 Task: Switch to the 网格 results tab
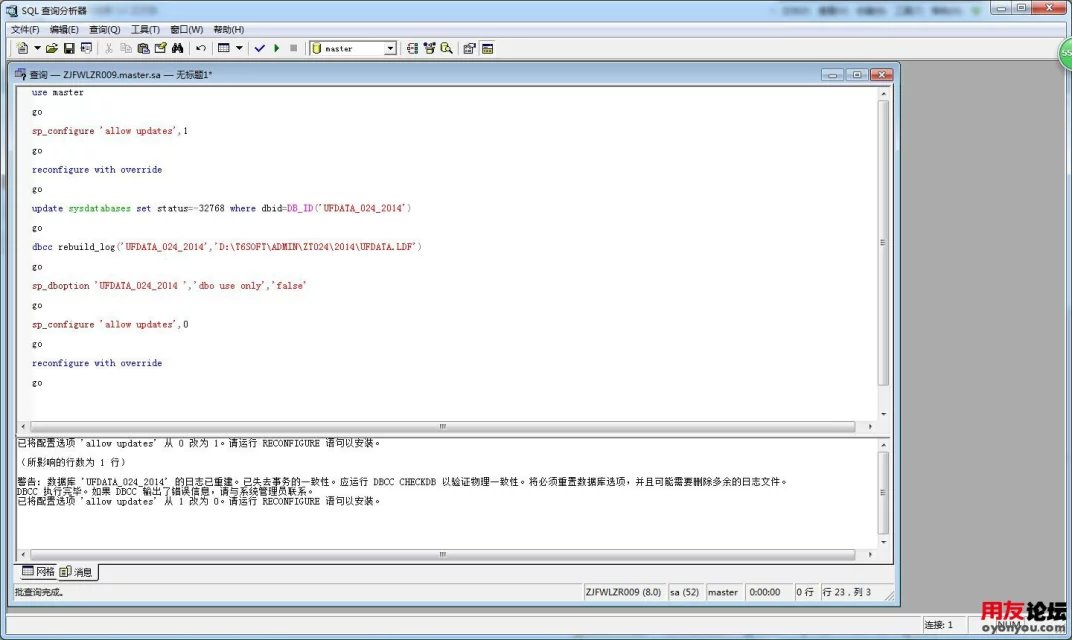[x=38, y=572]
